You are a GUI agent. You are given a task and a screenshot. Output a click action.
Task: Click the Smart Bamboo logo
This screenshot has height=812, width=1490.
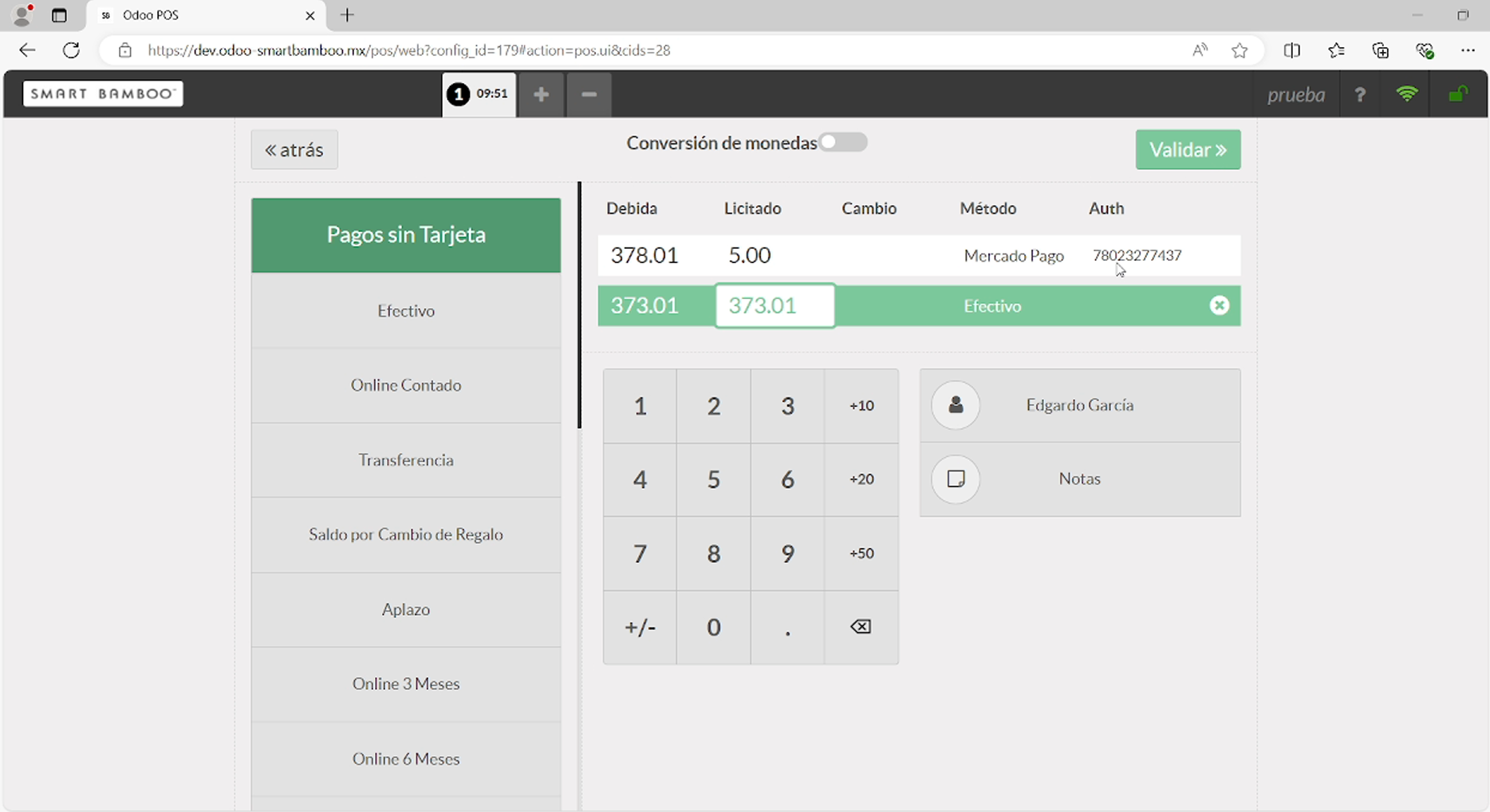pos(103,93)
